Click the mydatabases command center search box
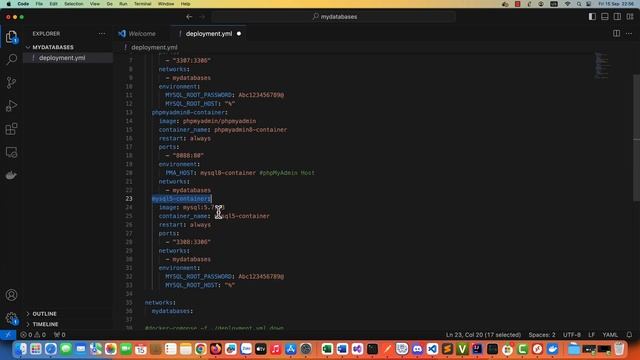640x360 pixels. tap(333, 17)
